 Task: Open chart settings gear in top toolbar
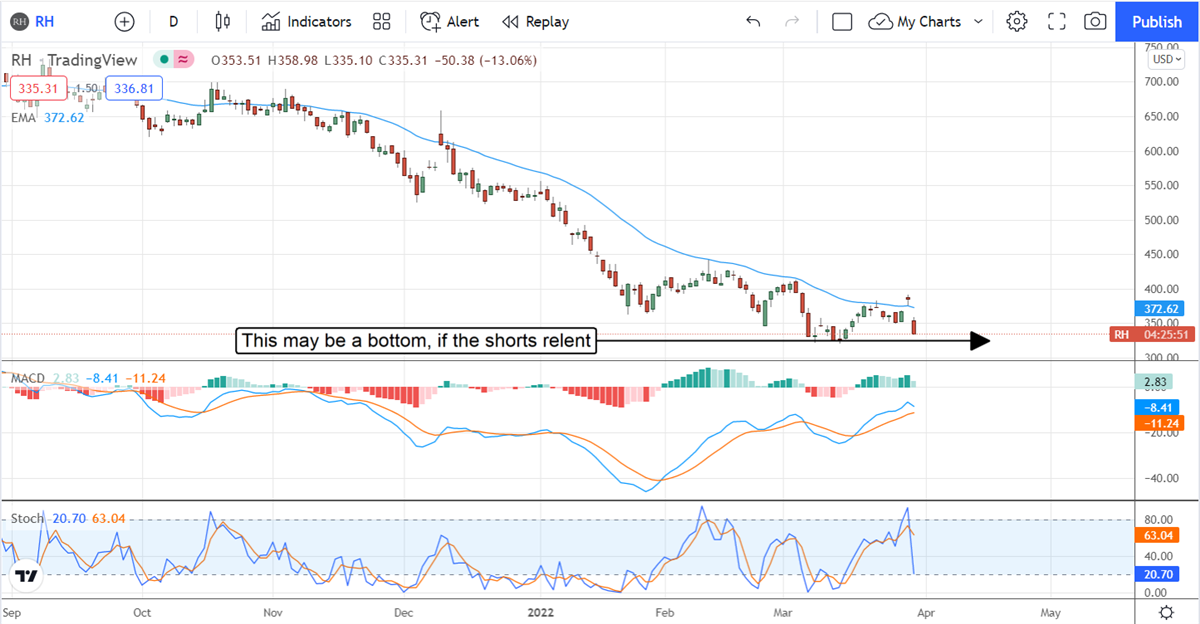[1017, 21]
